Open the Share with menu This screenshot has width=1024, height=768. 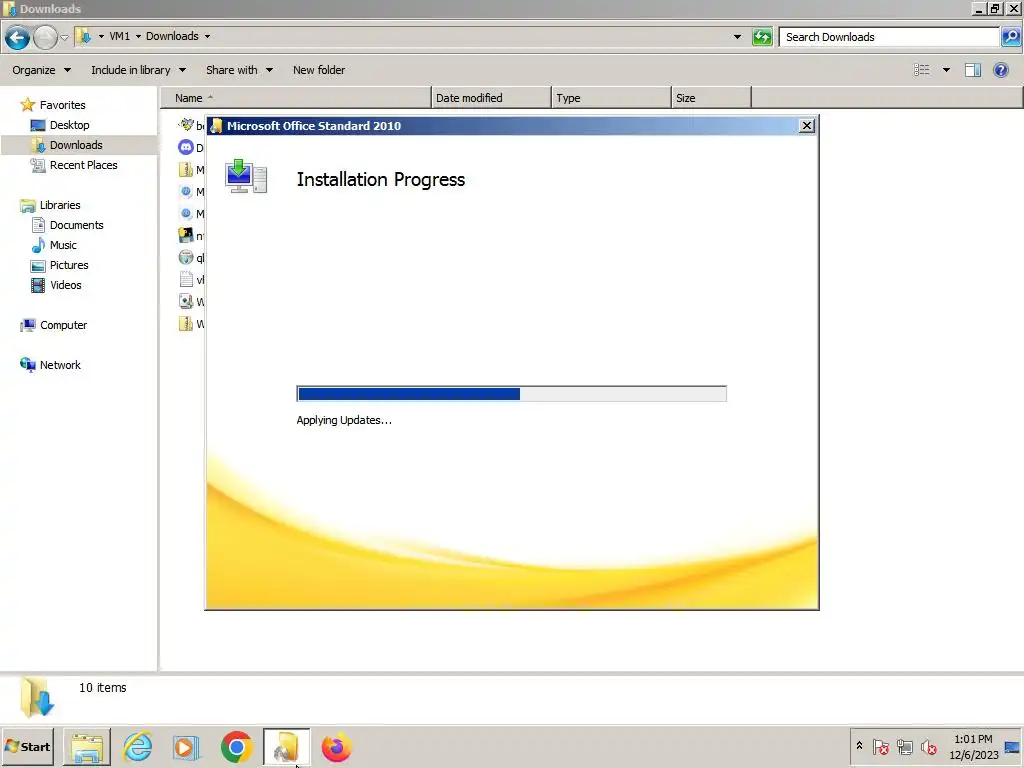pyautogui.click(x=239, y=70)
